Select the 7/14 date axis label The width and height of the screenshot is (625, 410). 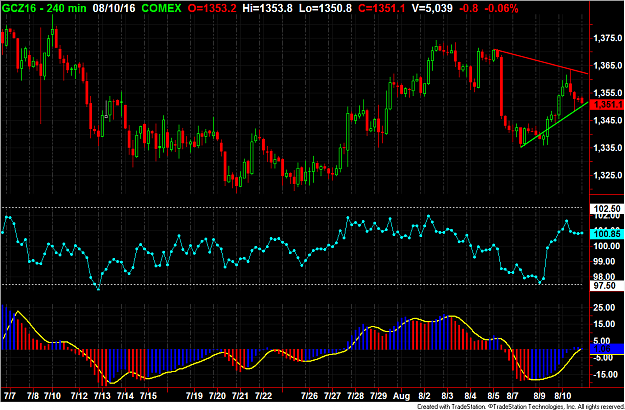coord(126,397)
